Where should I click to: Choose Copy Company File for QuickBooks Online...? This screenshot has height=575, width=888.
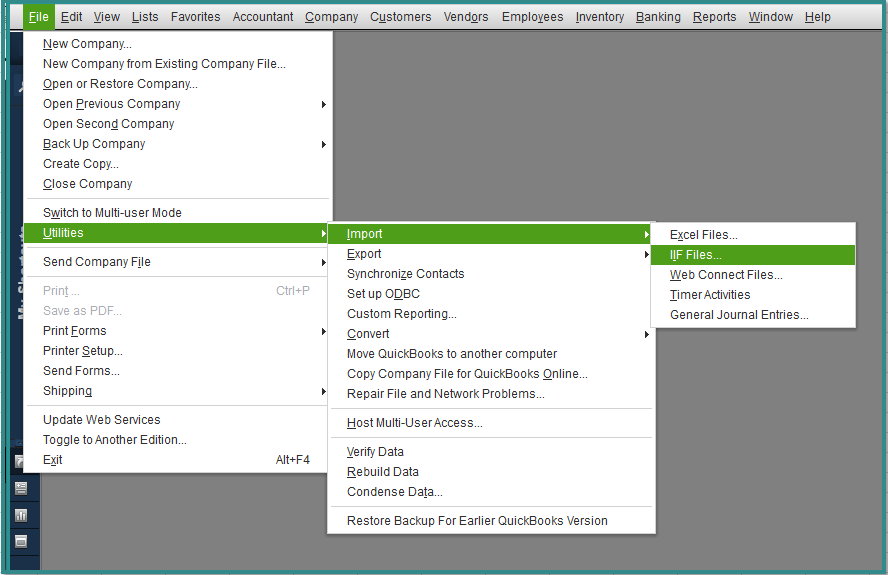[x=467, y=374]
